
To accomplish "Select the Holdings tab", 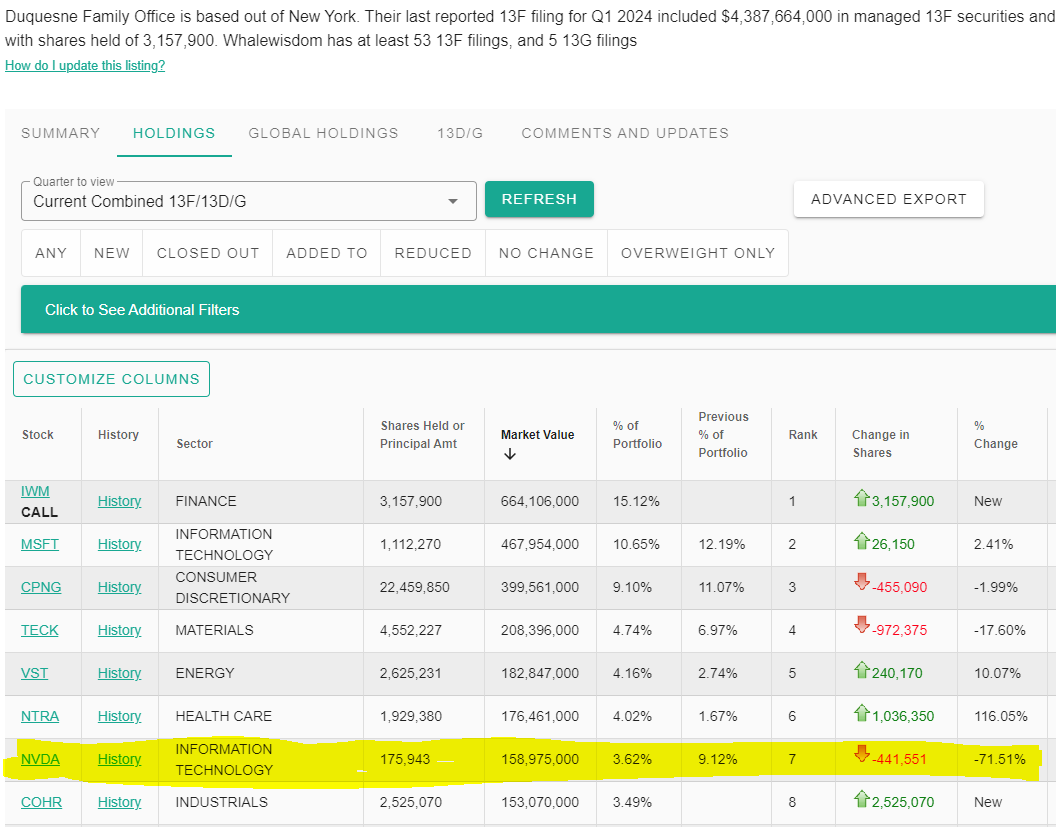I will pyautogui.click(x=174, y=133).
